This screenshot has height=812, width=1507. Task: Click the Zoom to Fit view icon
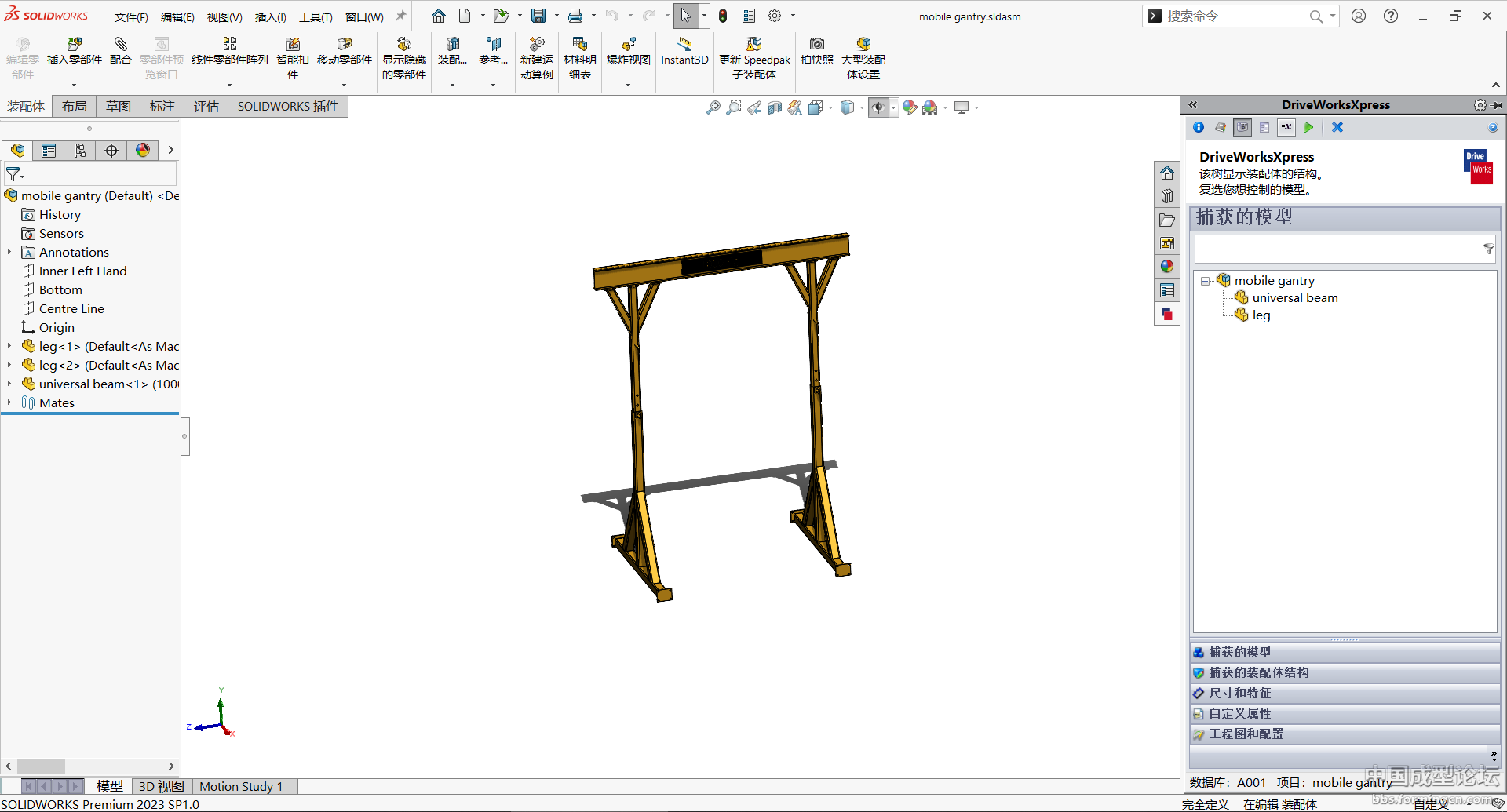point(713,107)
